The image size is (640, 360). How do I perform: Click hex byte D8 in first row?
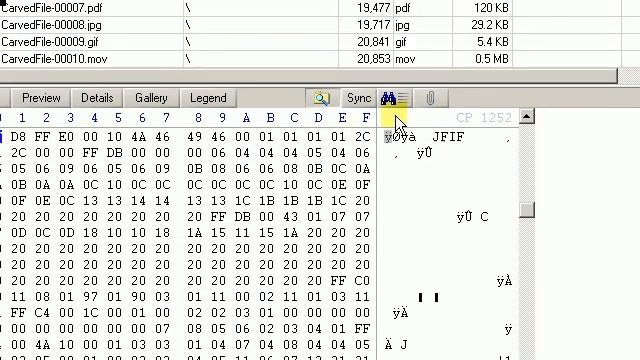click(x=18, y=137)
